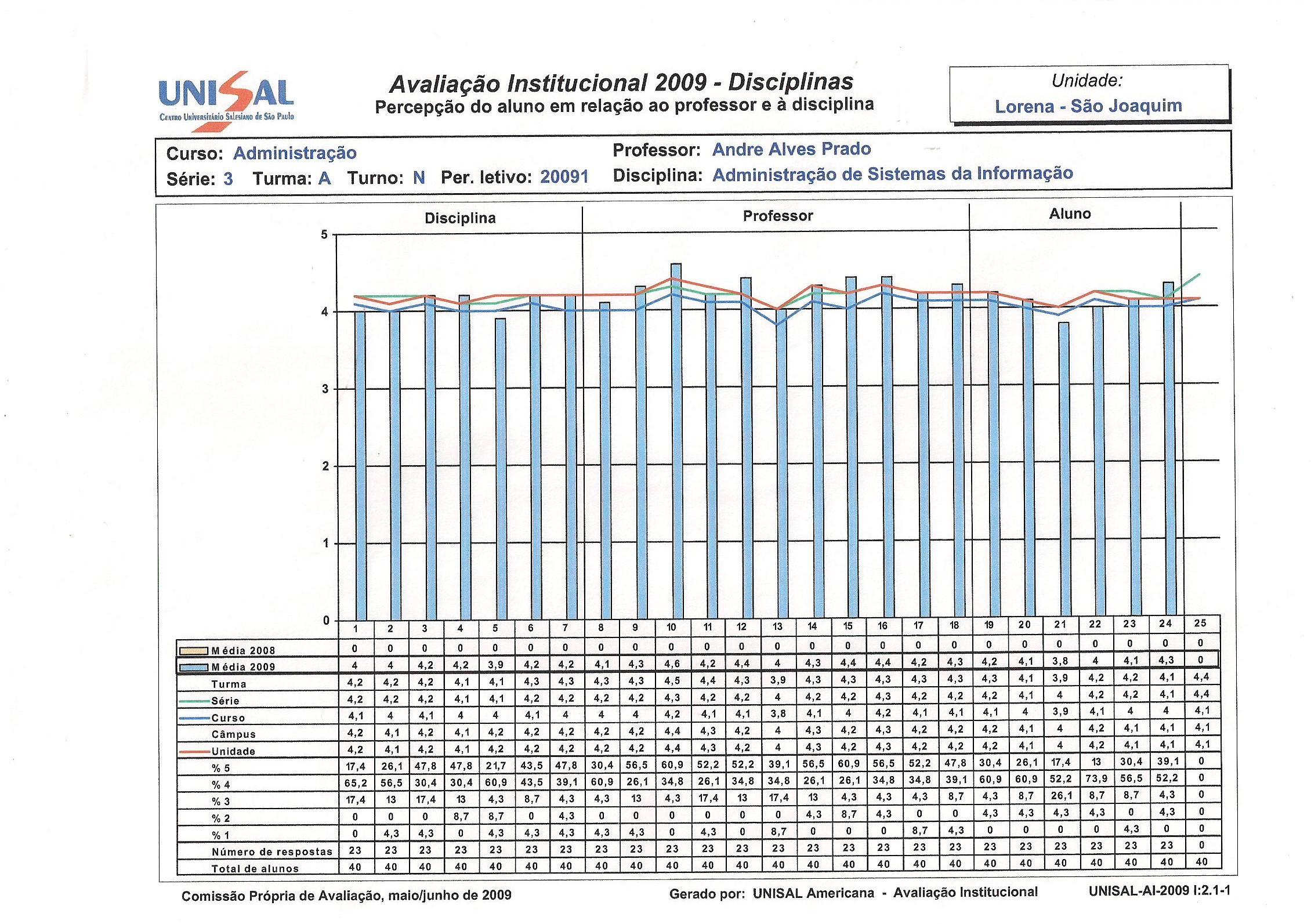Click the 'Total de alunos' row label
Viewport: 1311px width, 924px height.
tap(255, 868)
